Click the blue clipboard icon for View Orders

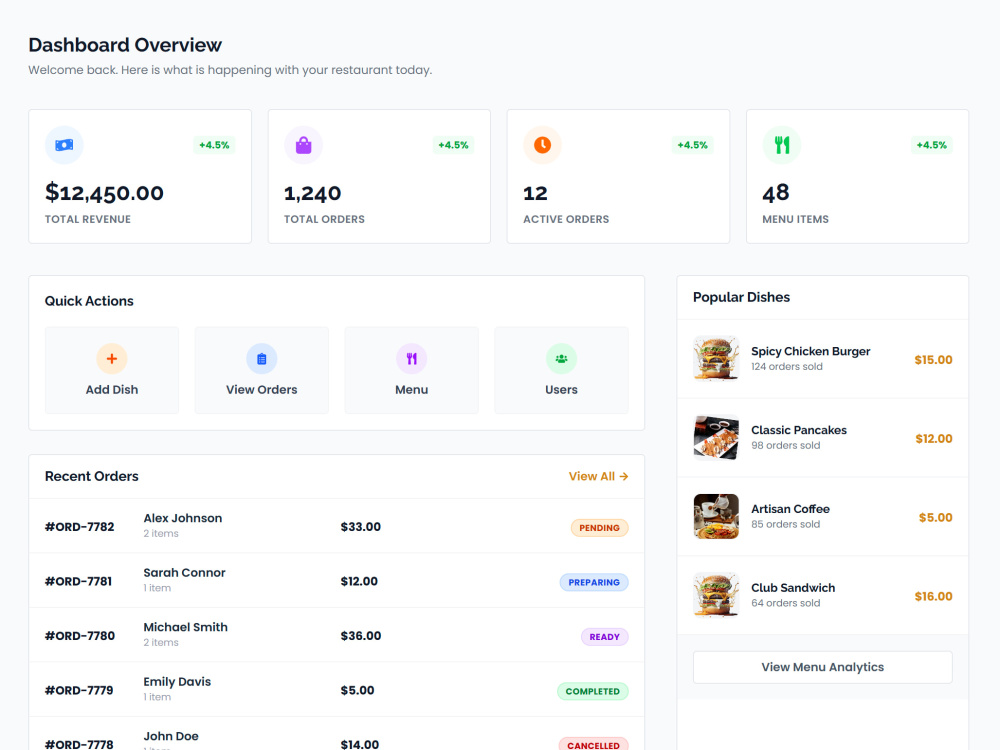(x=261, y=358)
